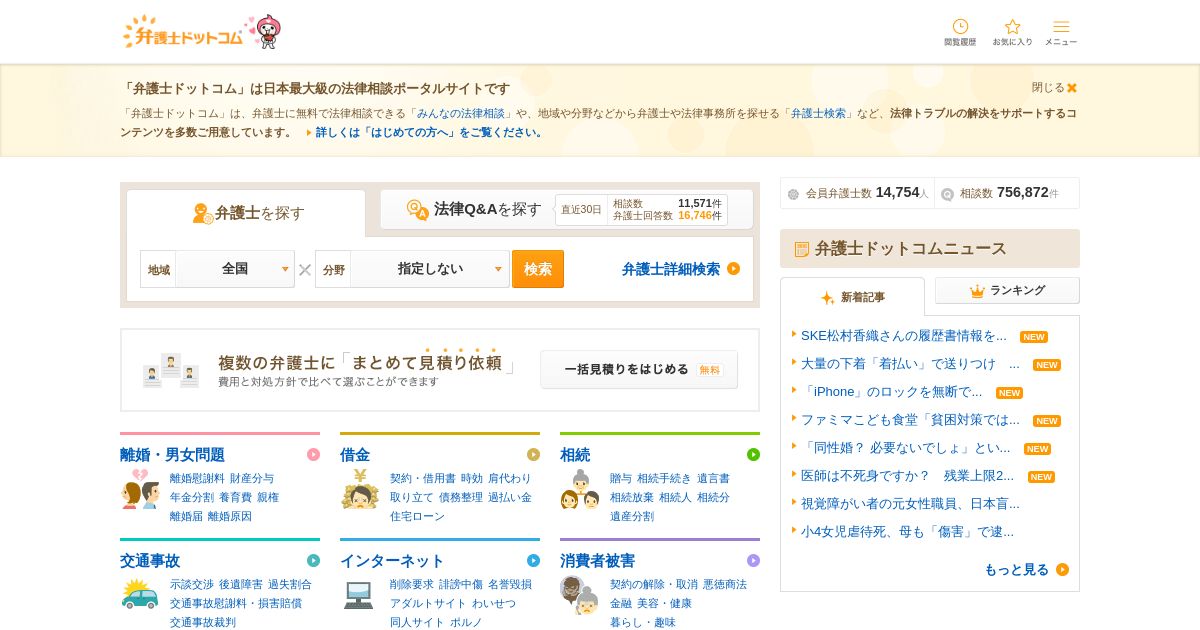Click the car illustration under 交通事故
The height and width of the screenshot is (630, 1200).
140,594
